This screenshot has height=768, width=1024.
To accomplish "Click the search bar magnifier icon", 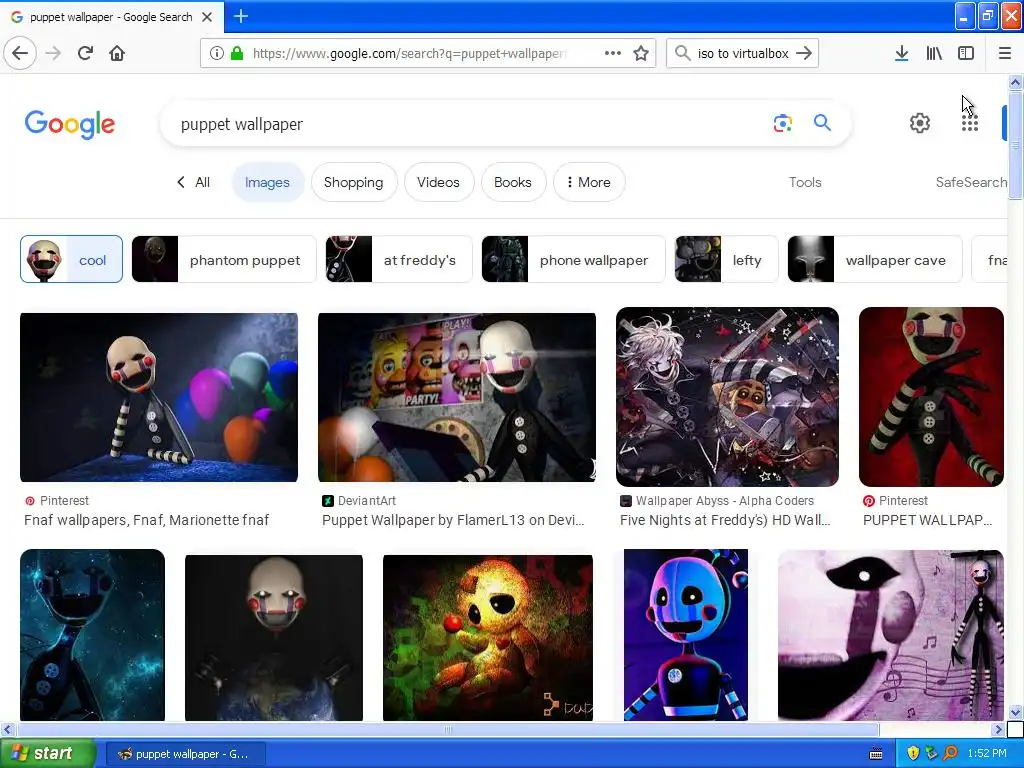I will click(682, 53).
